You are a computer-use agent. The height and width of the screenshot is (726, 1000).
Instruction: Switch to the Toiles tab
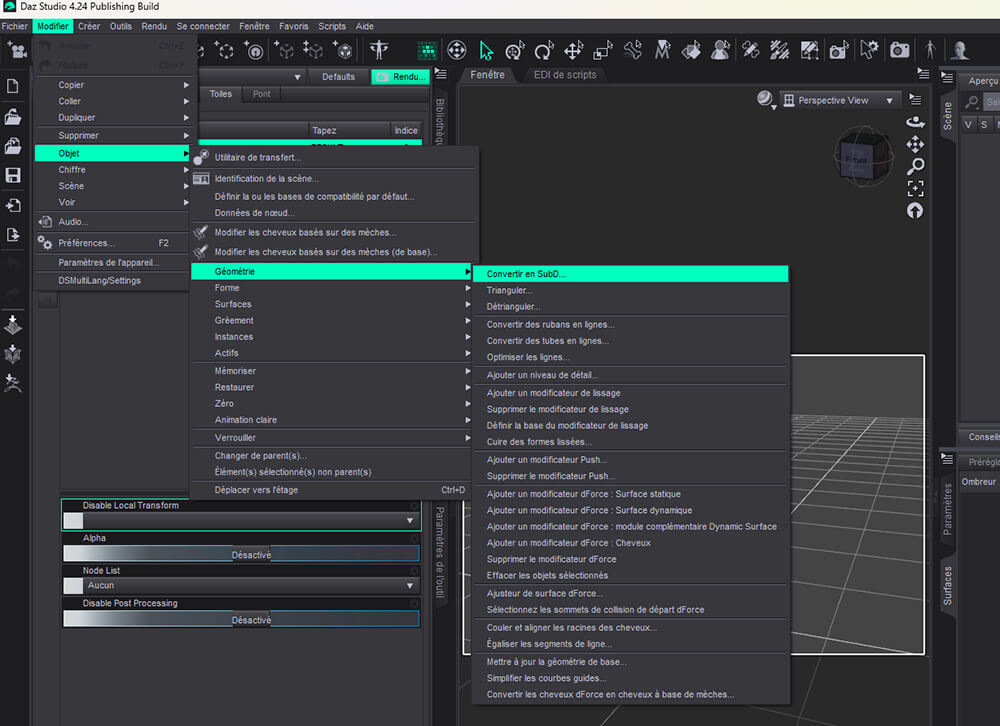[221, 94]
